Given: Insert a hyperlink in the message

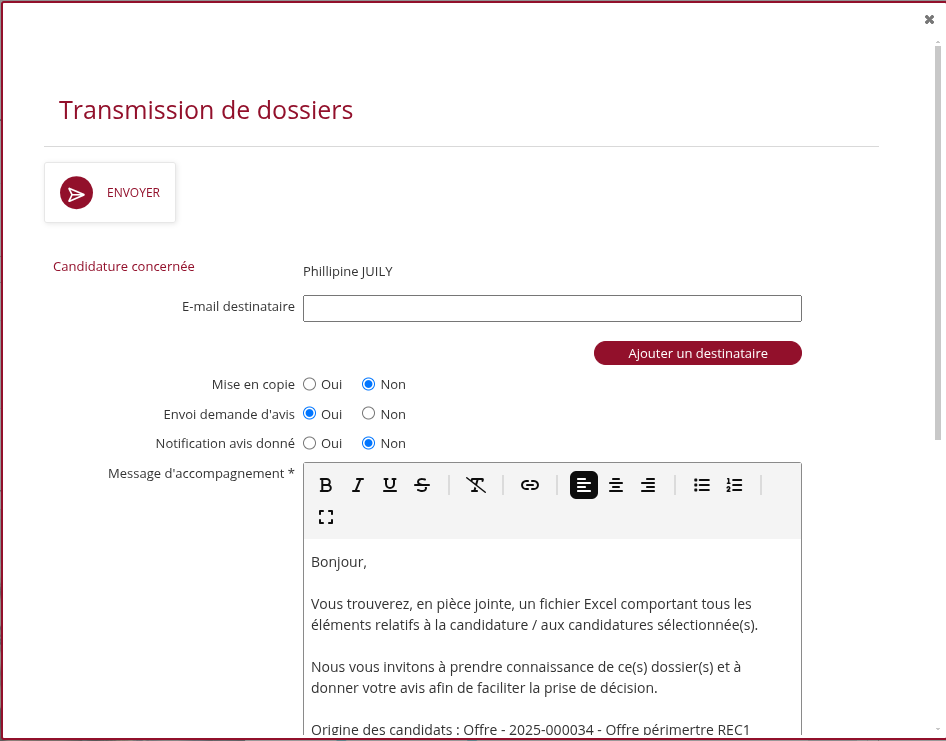Looking at the screenshot, I should tap(530, 485).
